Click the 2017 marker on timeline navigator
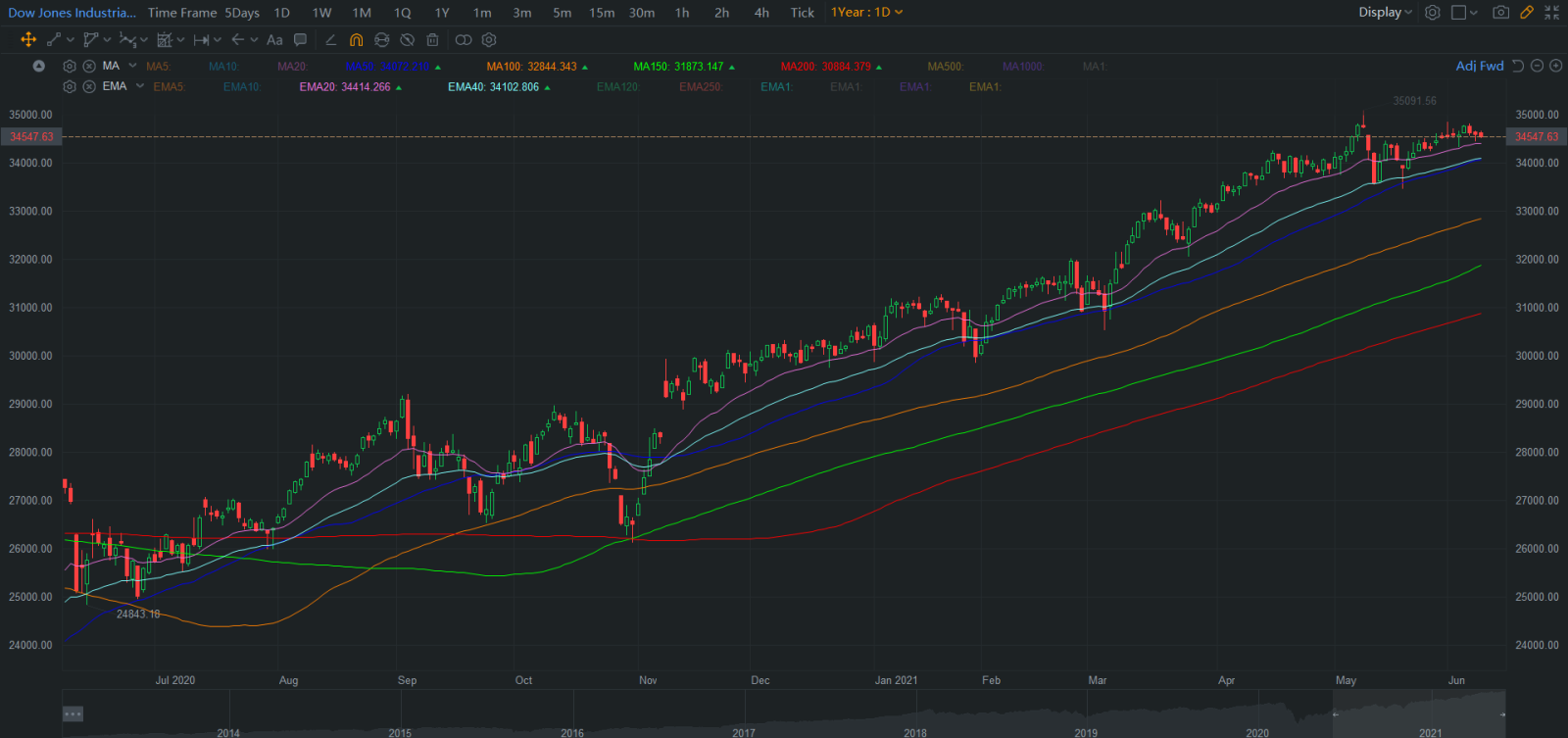 coord(743,732)
